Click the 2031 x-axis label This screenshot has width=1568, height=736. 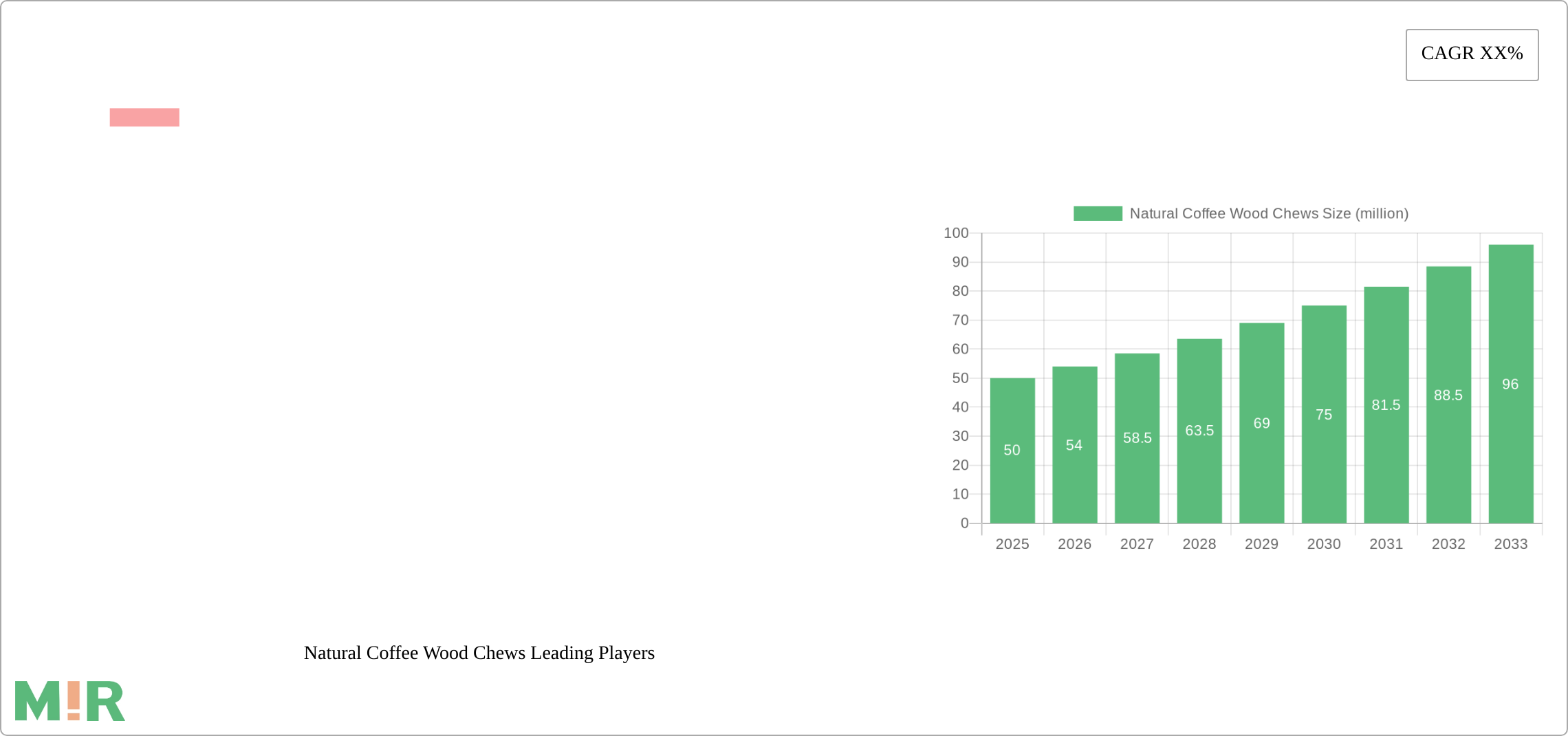[1386, 544]
